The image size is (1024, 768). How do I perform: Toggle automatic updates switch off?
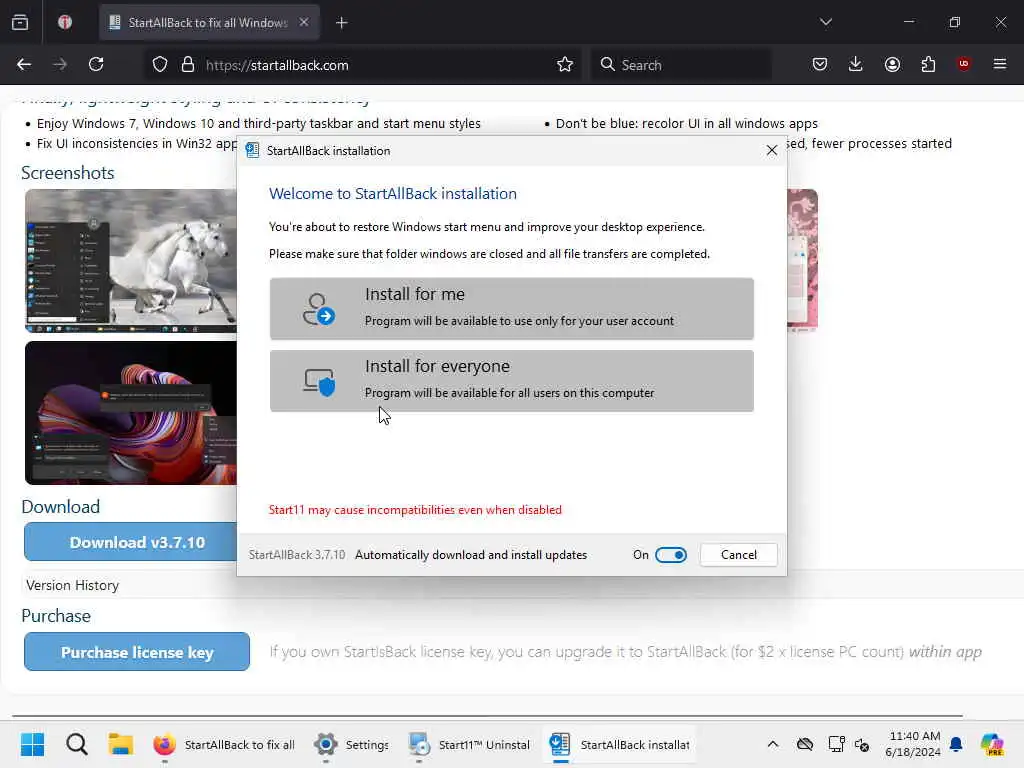671,554
